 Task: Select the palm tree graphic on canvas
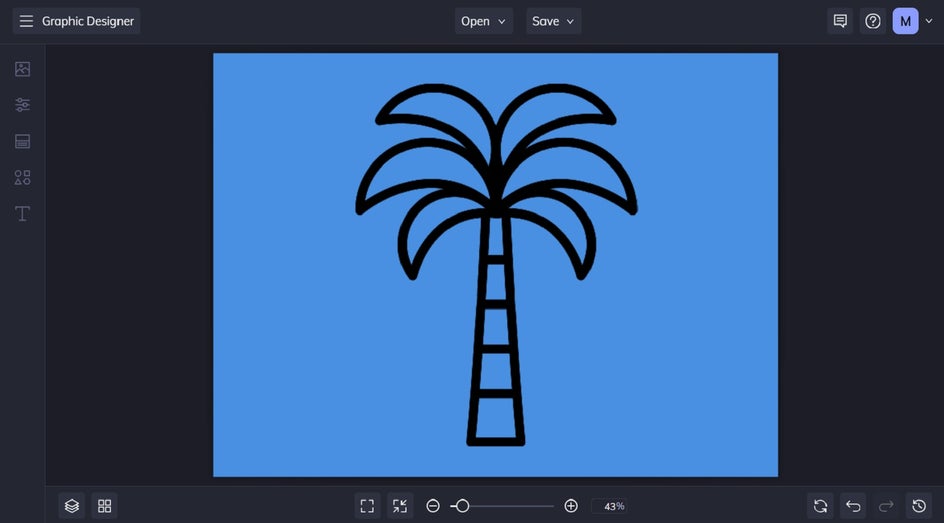496,265
